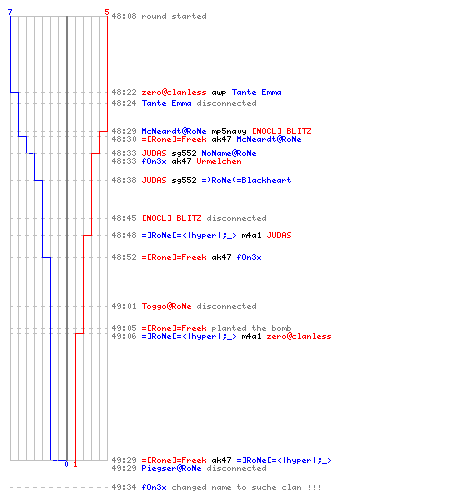The width and height of the screenshot is (450, 500).
Task: Click blue team count 7 atop graph
Action: tap(10, 12)
